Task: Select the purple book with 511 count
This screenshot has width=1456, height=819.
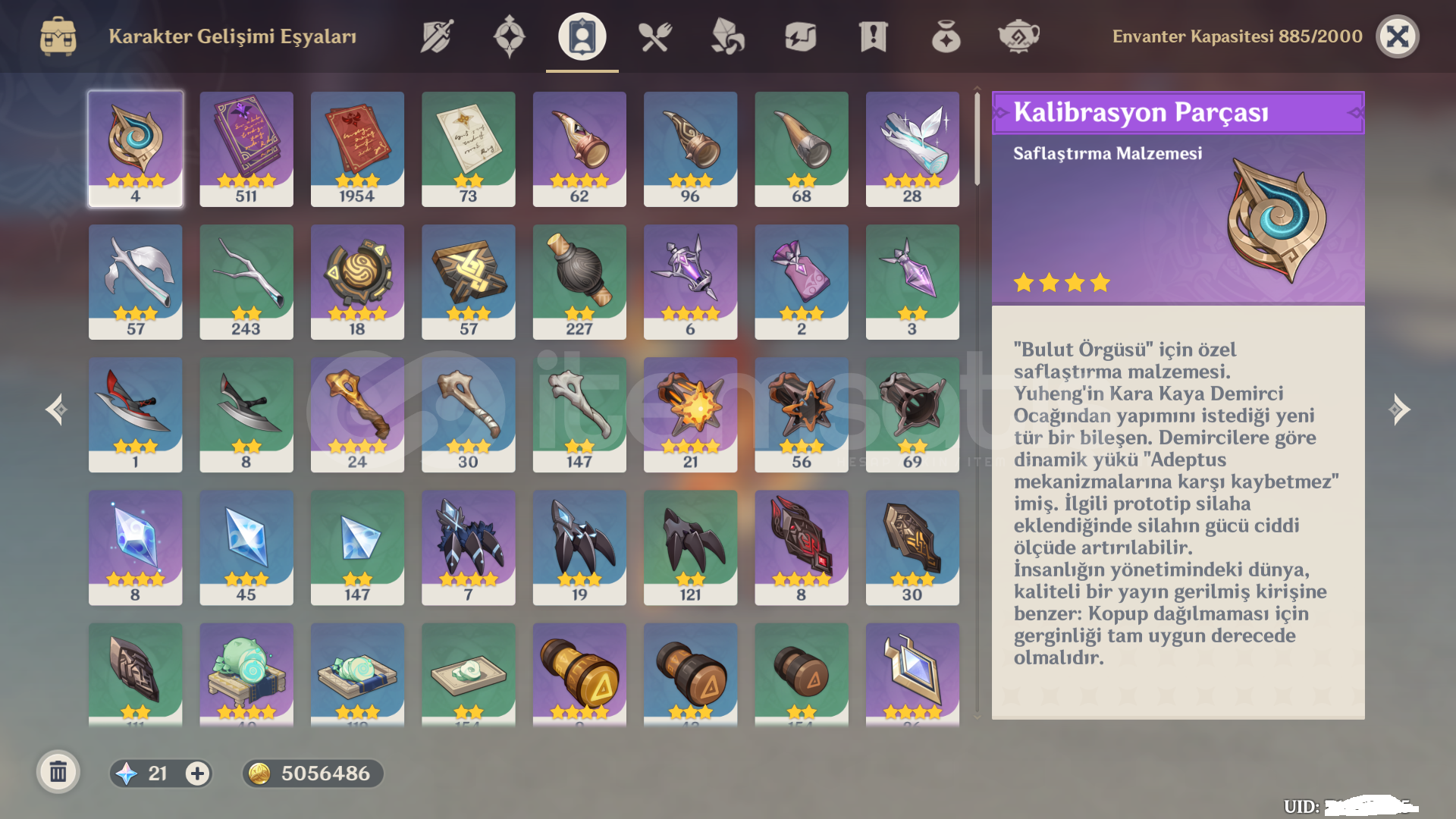Action: click(246, 149)
